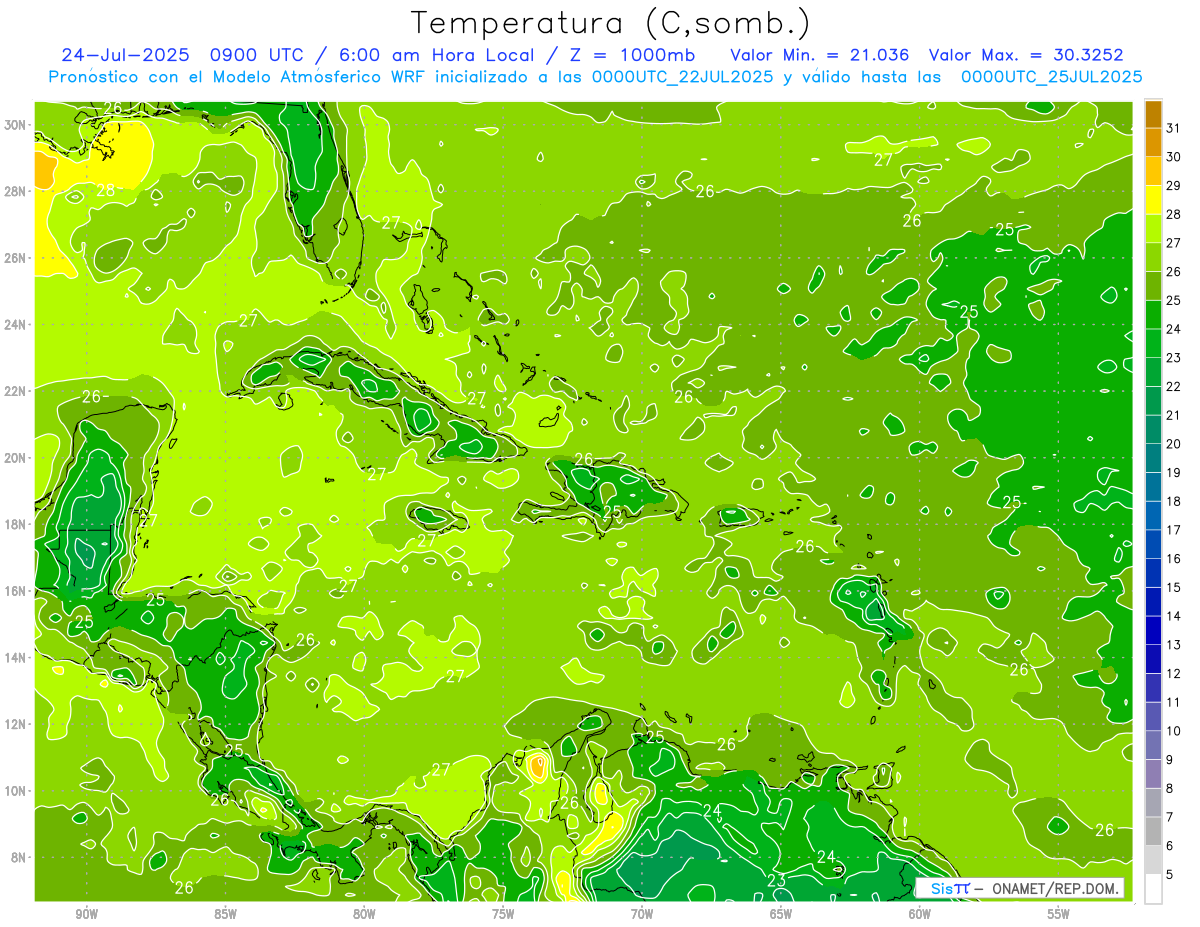1200x927 pixels.
Task: Click the dark orange swatch above legend 31
Action: pyautogui.click(x=1154, y=114)
